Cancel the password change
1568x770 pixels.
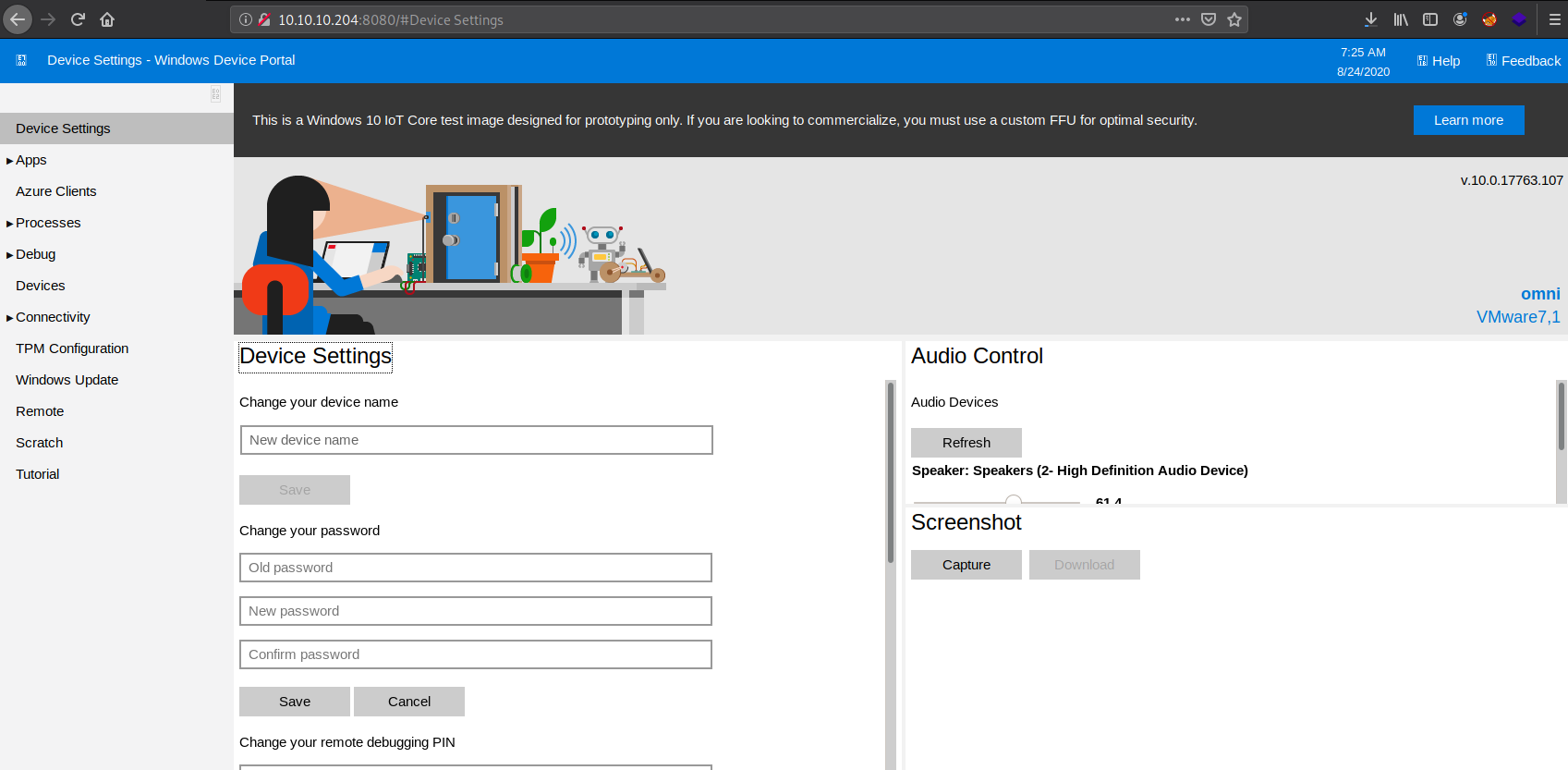(409, 702)
